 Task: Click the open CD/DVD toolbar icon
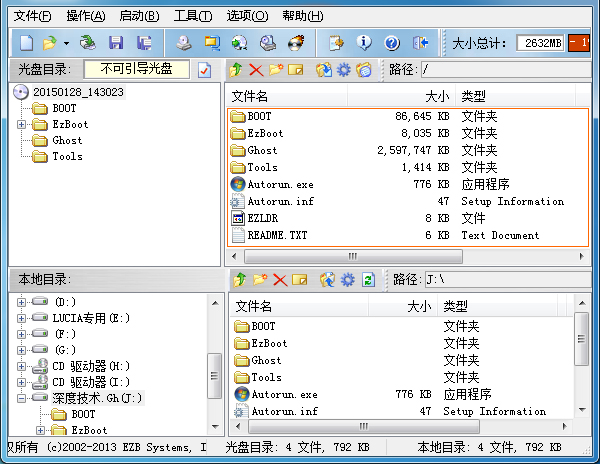point(88,43)
